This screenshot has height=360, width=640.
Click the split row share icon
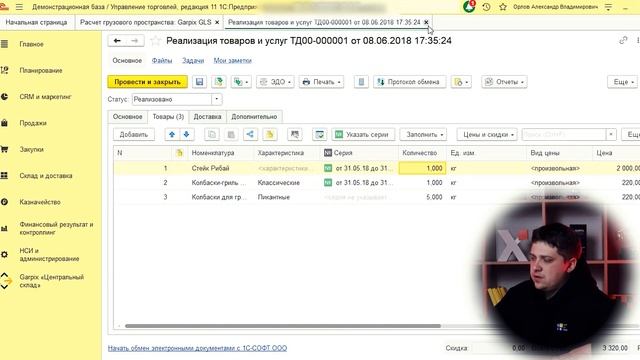pyautogui.click(x=250, y=134)
